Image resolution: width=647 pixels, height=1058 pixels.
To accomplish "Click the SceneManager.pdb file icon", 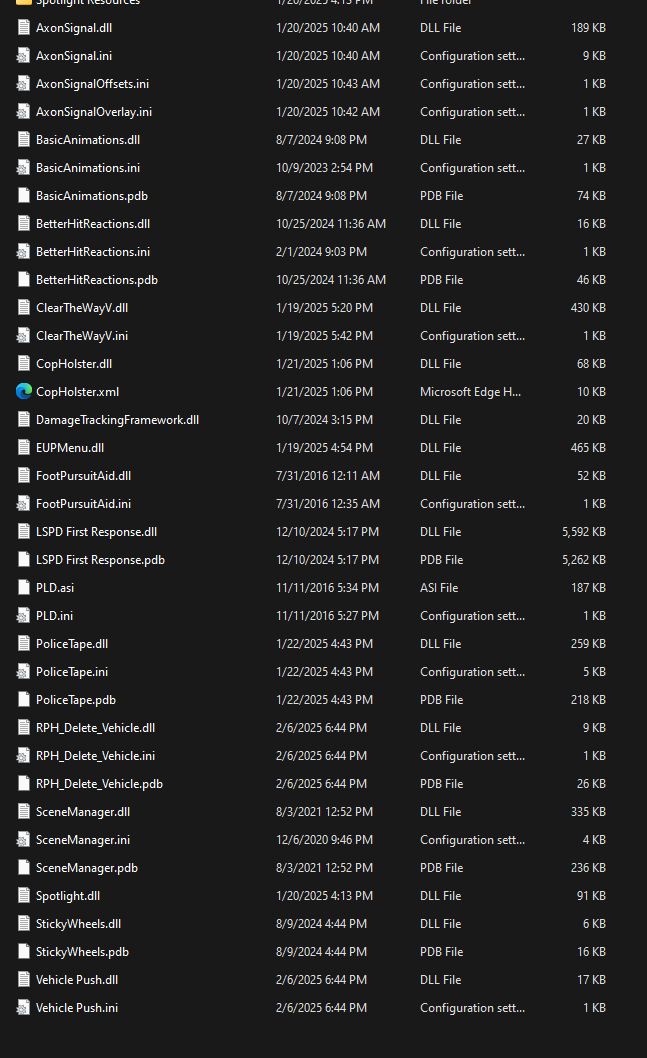I will (x=24, y=868).
